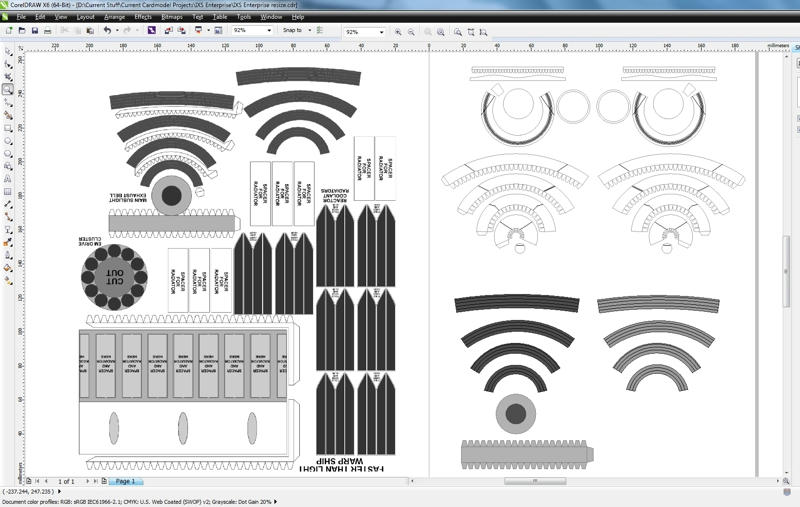Open the Edit menu
Screen dimensions: 800x507
pyautogui.click(x=40, y=17)
